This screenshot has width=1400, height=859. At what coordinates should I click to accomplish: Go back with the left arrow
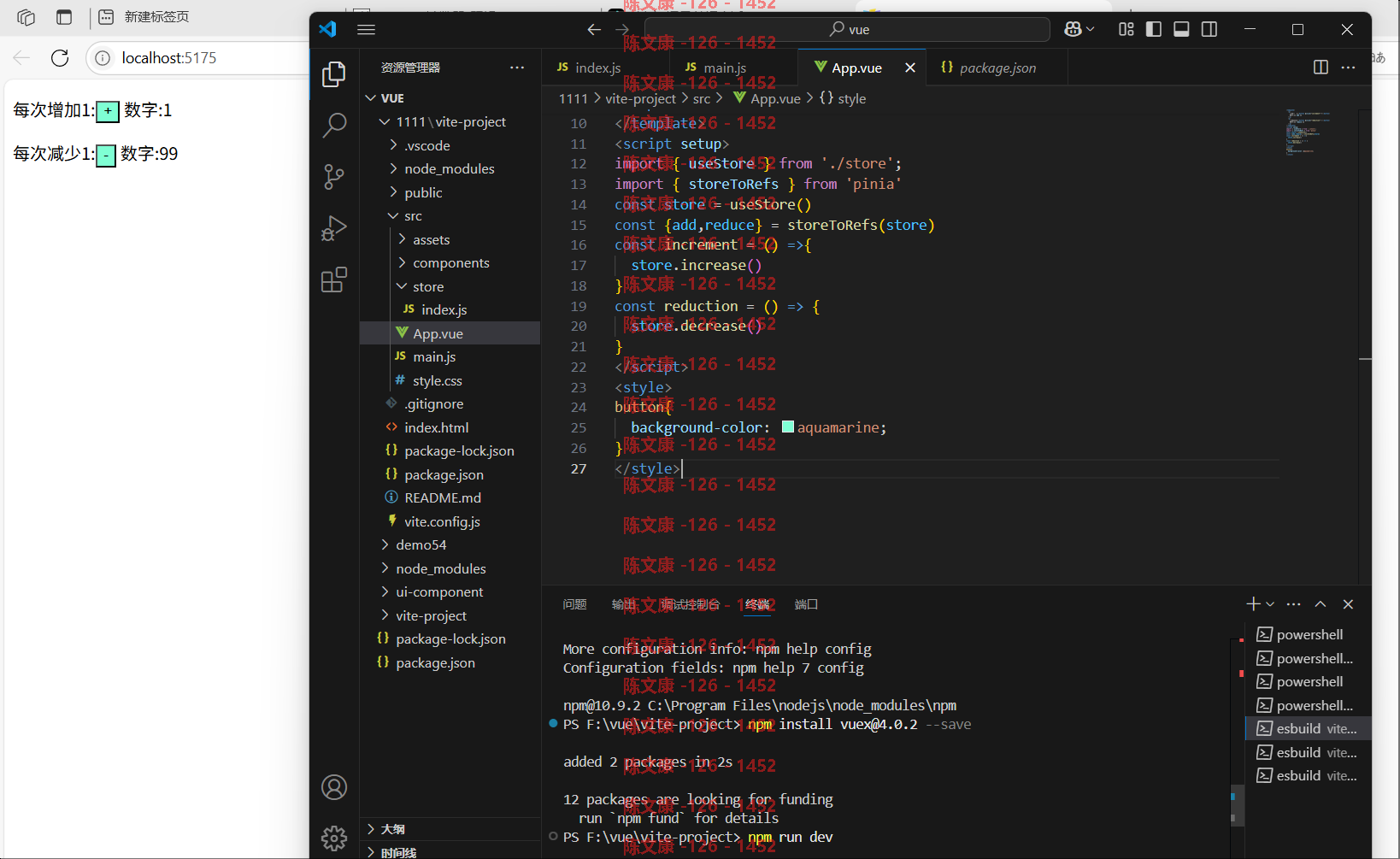coord(594,29)
